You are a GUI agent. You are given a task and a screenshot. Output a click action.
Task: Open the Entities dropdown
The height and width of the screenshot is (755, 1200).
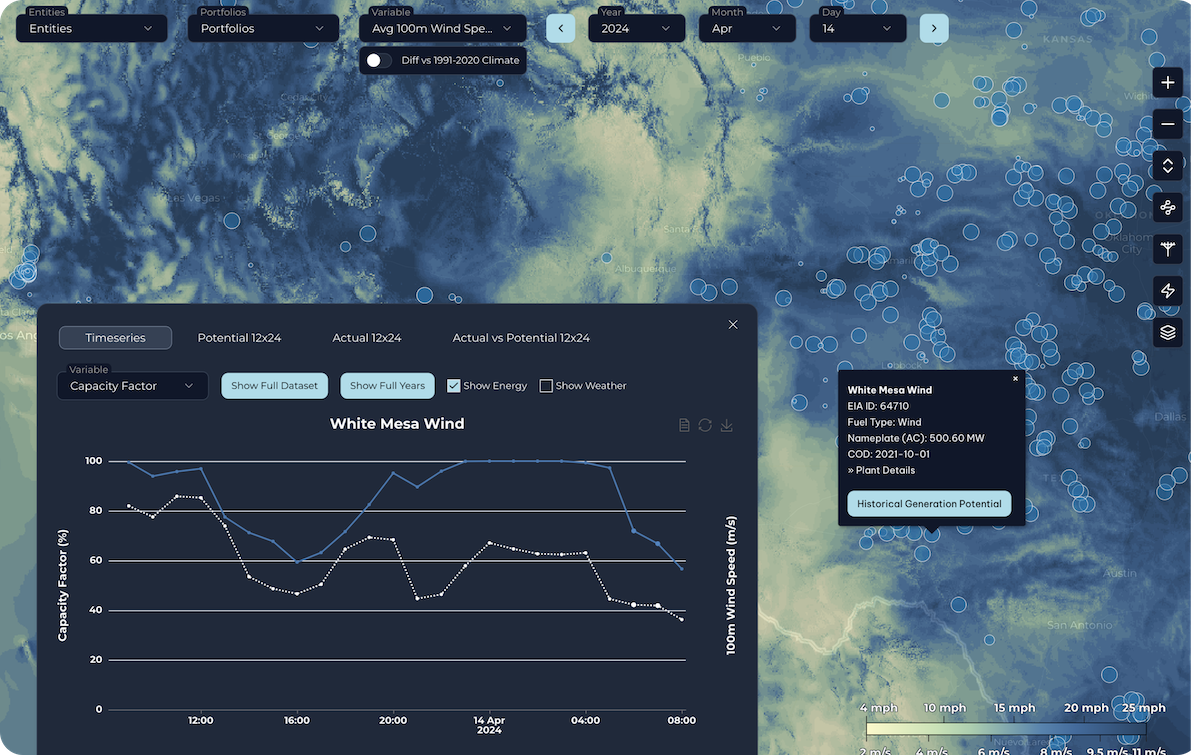tap(91, 28)
